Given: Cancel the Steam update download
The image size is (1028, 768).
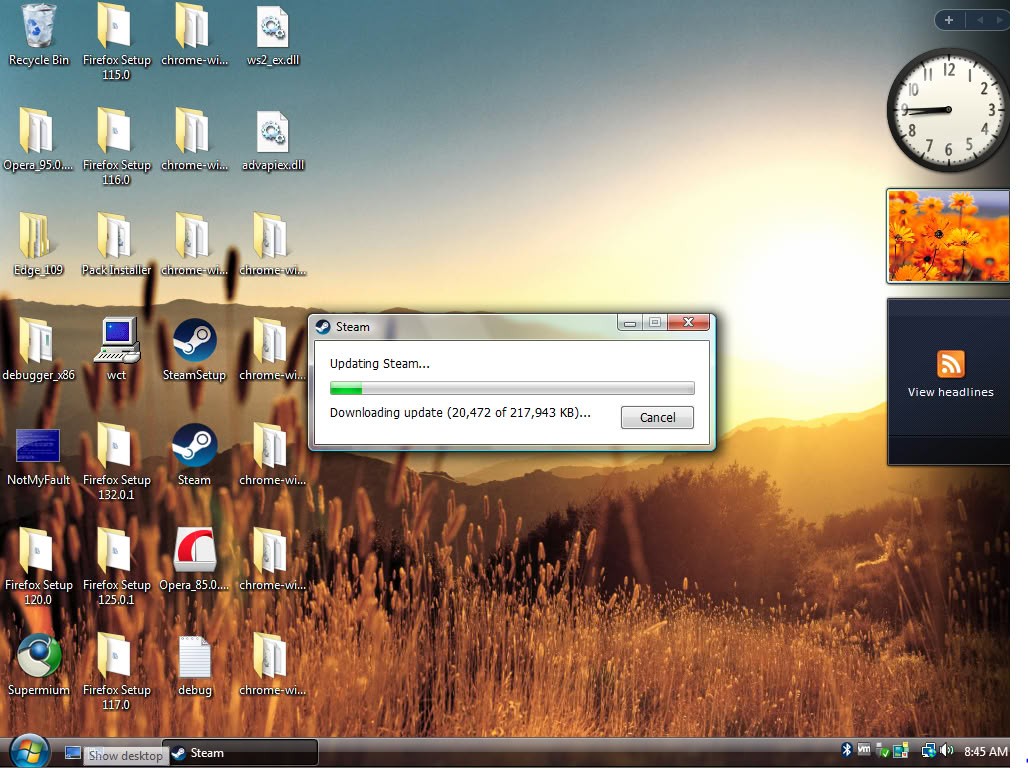Looking at the screenshot, I should point(657,417).
